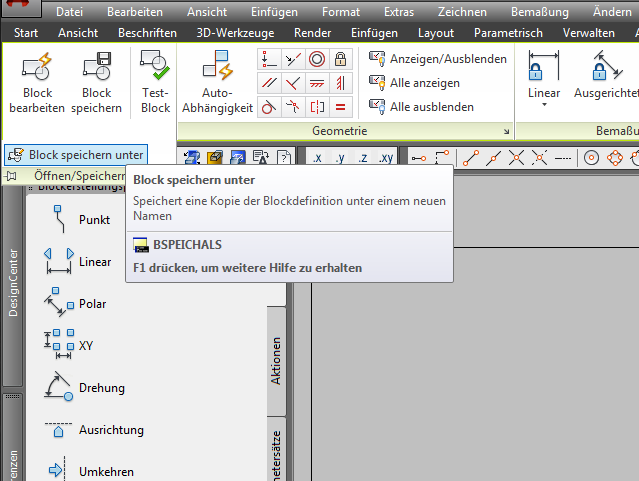Image resolution: width=639 pixels, height=481 pixels.
Task: Select Quadrant object snap icon
Action: pos(615,158)
